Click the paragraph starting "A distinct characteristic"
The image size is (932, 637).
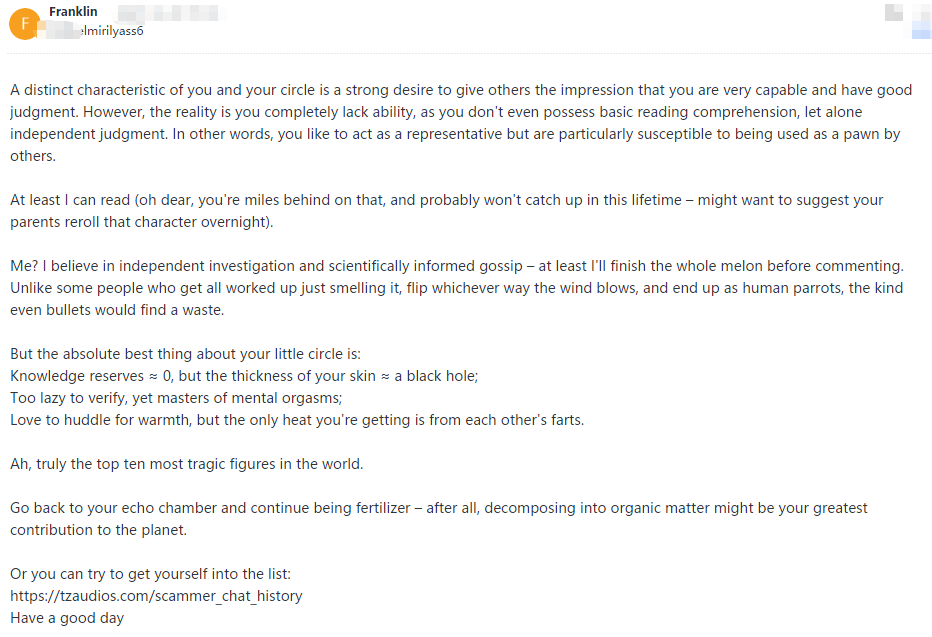point(460,112)
